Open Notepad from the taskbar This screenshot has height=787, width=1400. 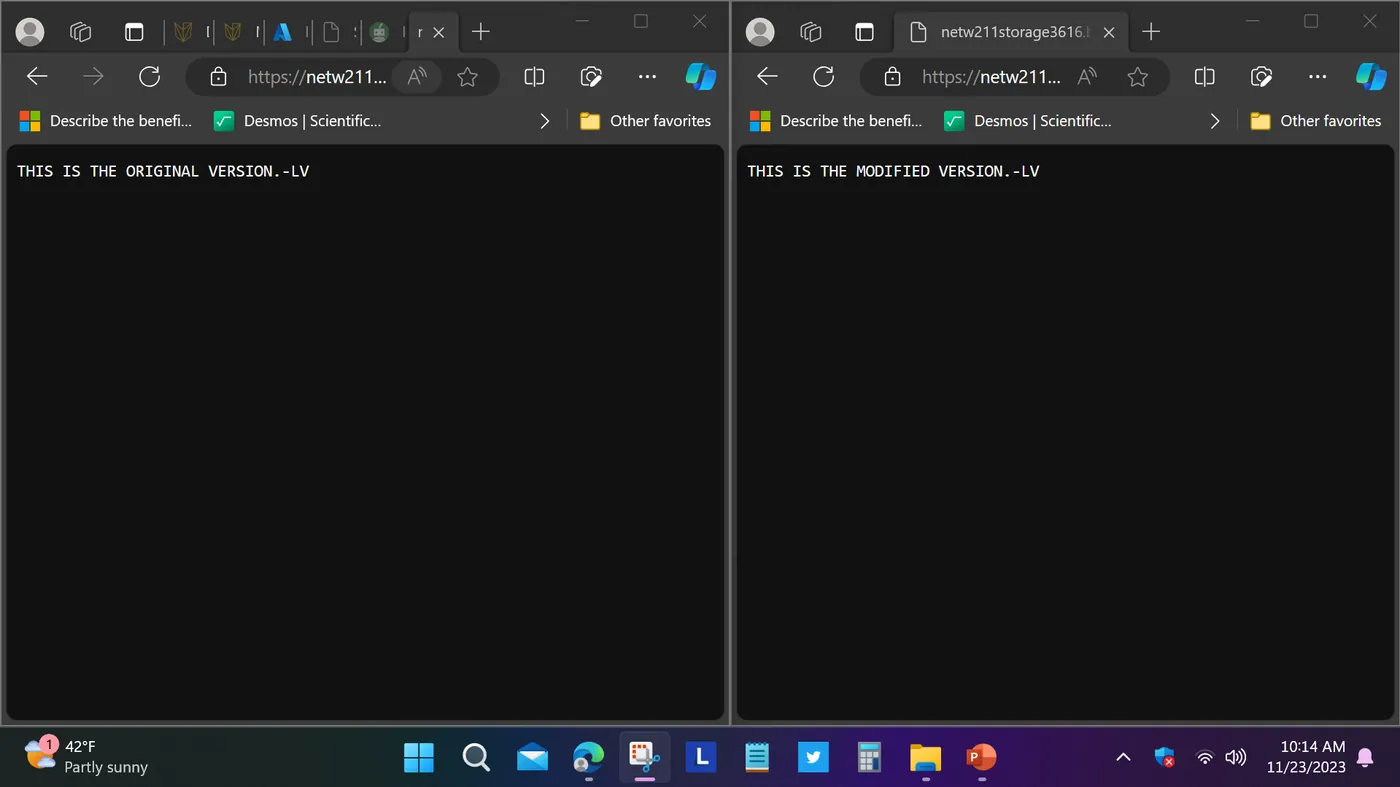click(757, 758)
